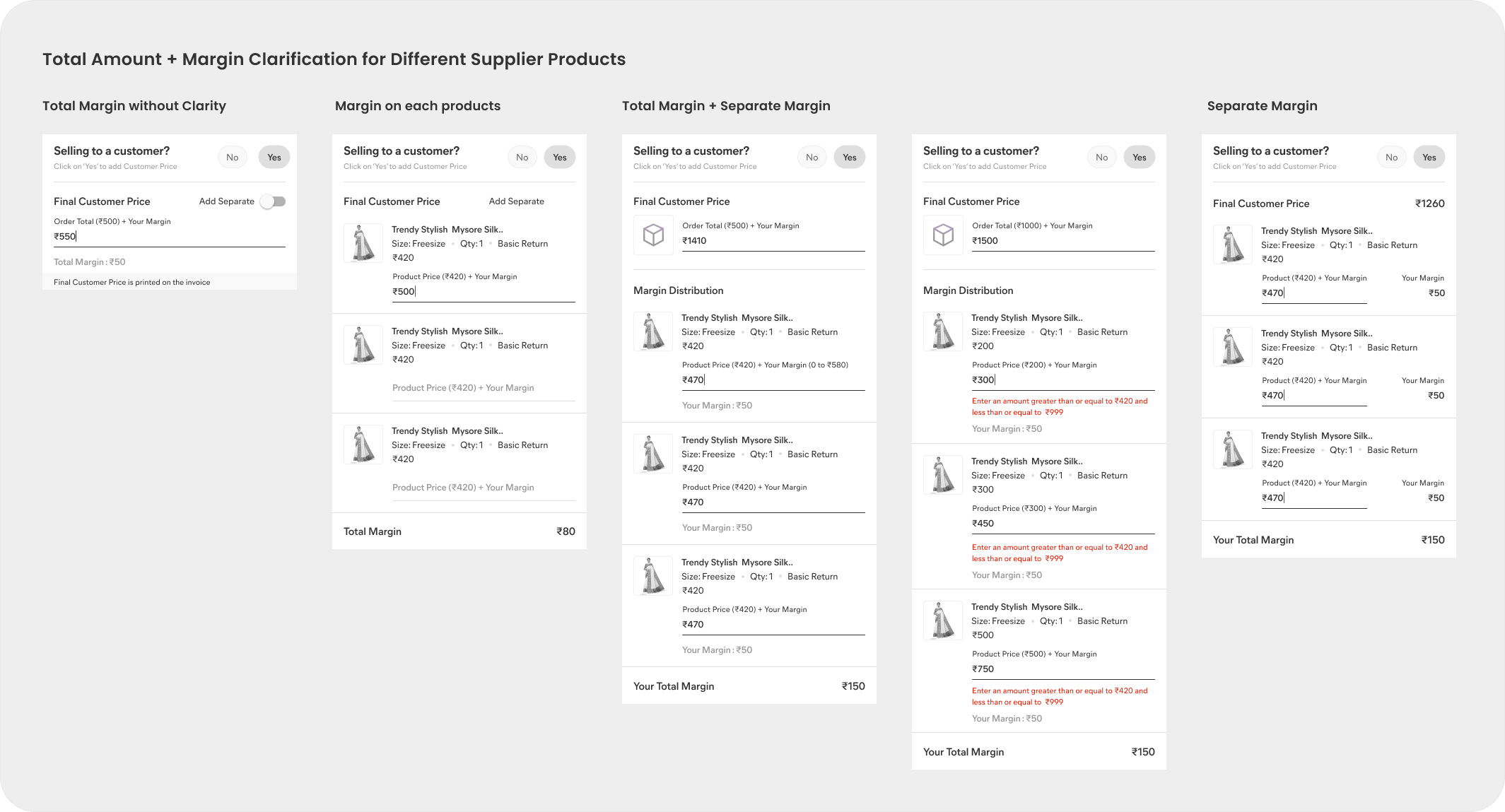The image size is (1505, 812).
Task: Click the ₹300 price field with error
Action: (x=1063, y=381)
